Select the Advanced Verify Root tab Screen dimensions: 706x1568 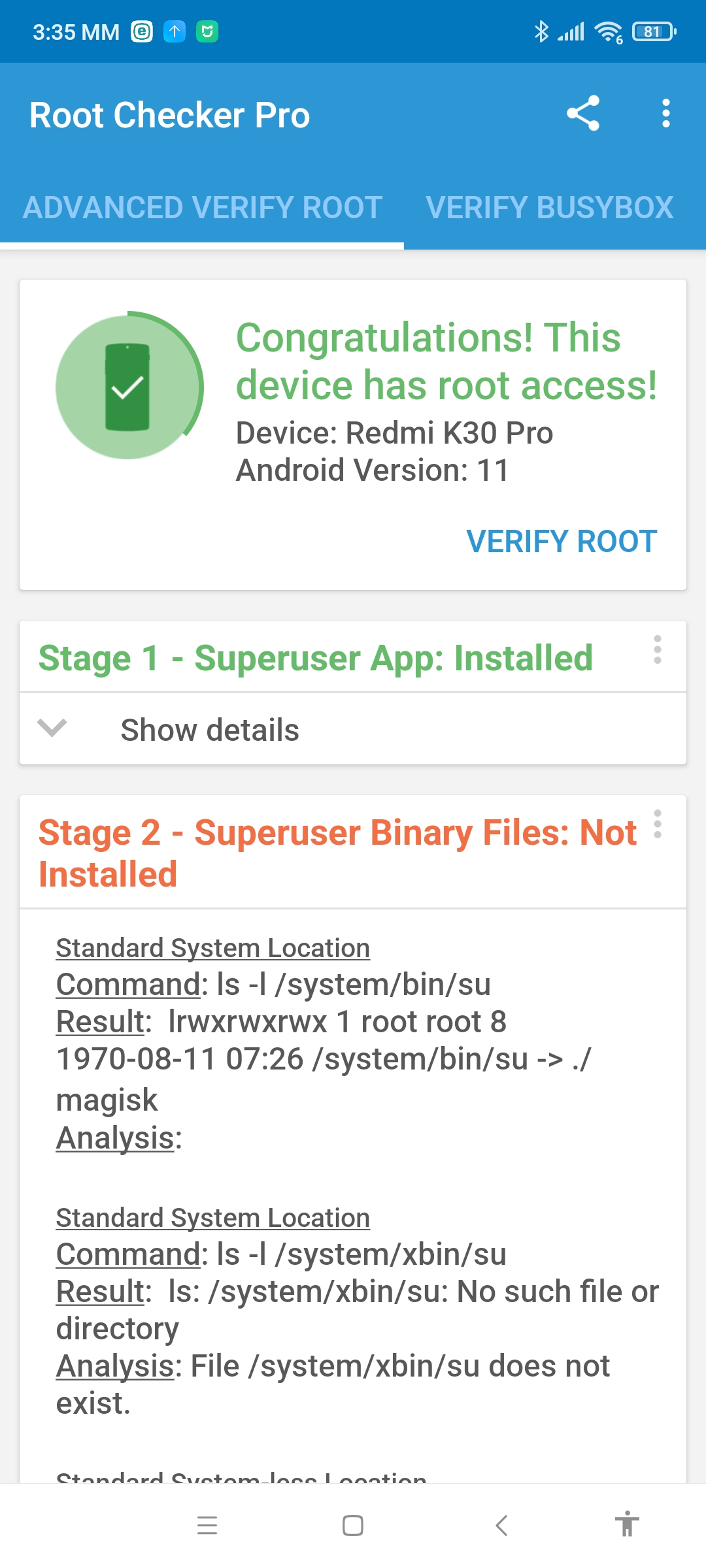point(203,208)
